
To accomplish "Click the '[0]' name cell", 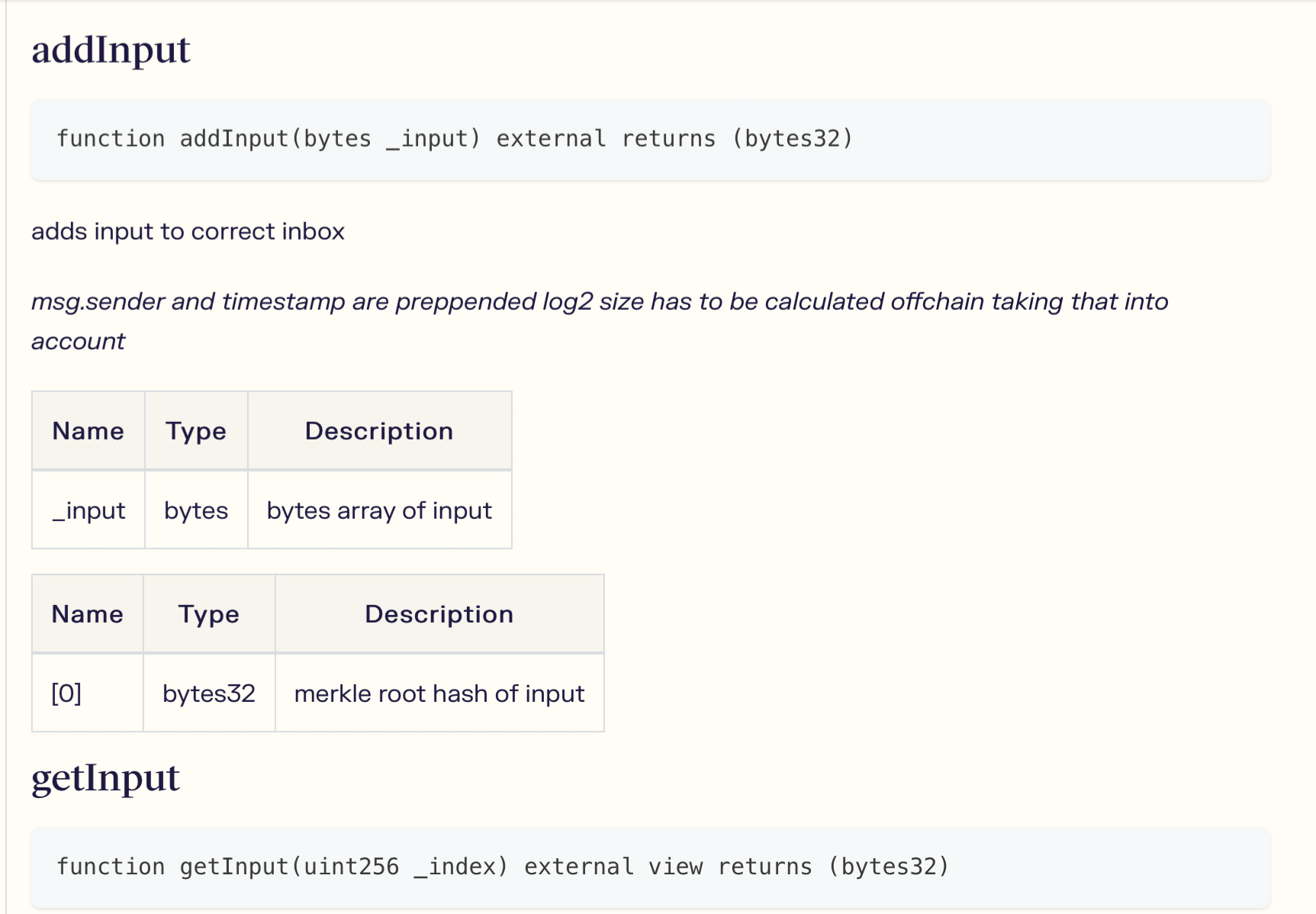I will click(x=88, y=693).
